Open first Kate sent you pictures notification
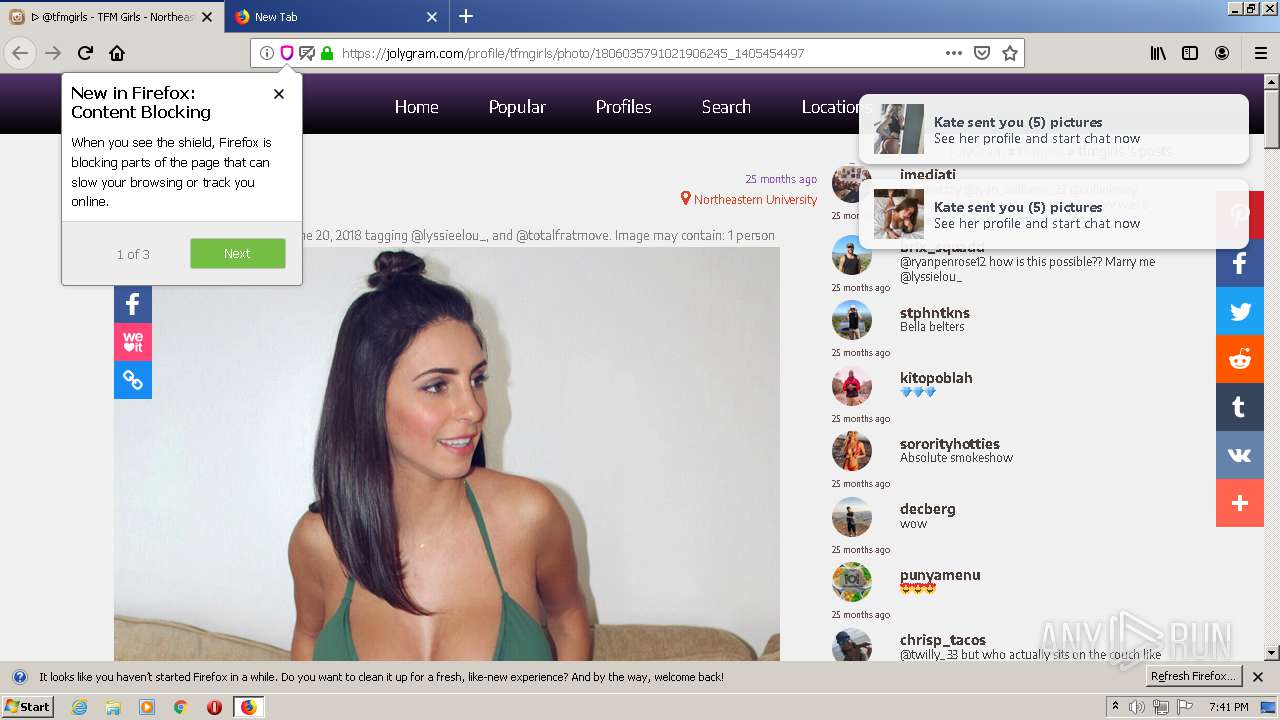Screen dimensions: 1280x720 click(1054, 129)
